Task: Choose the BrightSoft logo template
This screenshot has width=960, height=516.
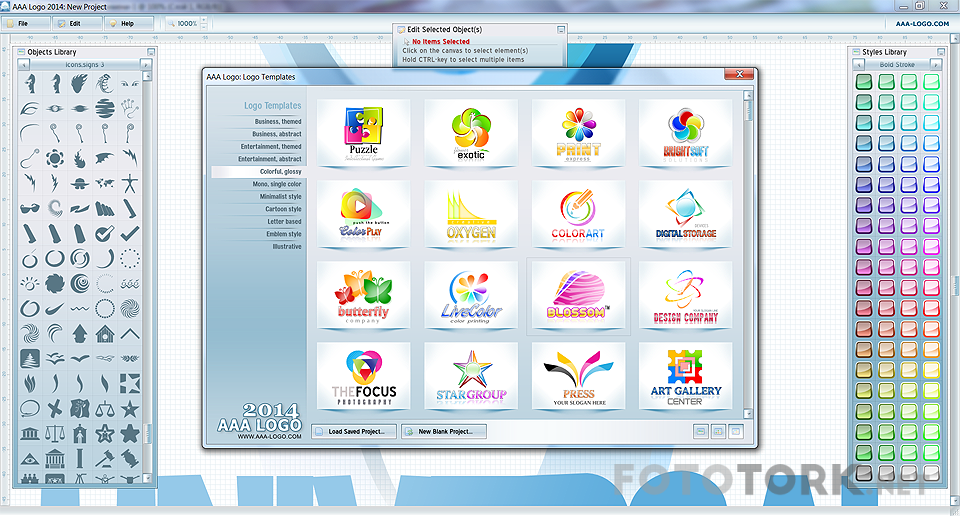Action: point(685,132)
